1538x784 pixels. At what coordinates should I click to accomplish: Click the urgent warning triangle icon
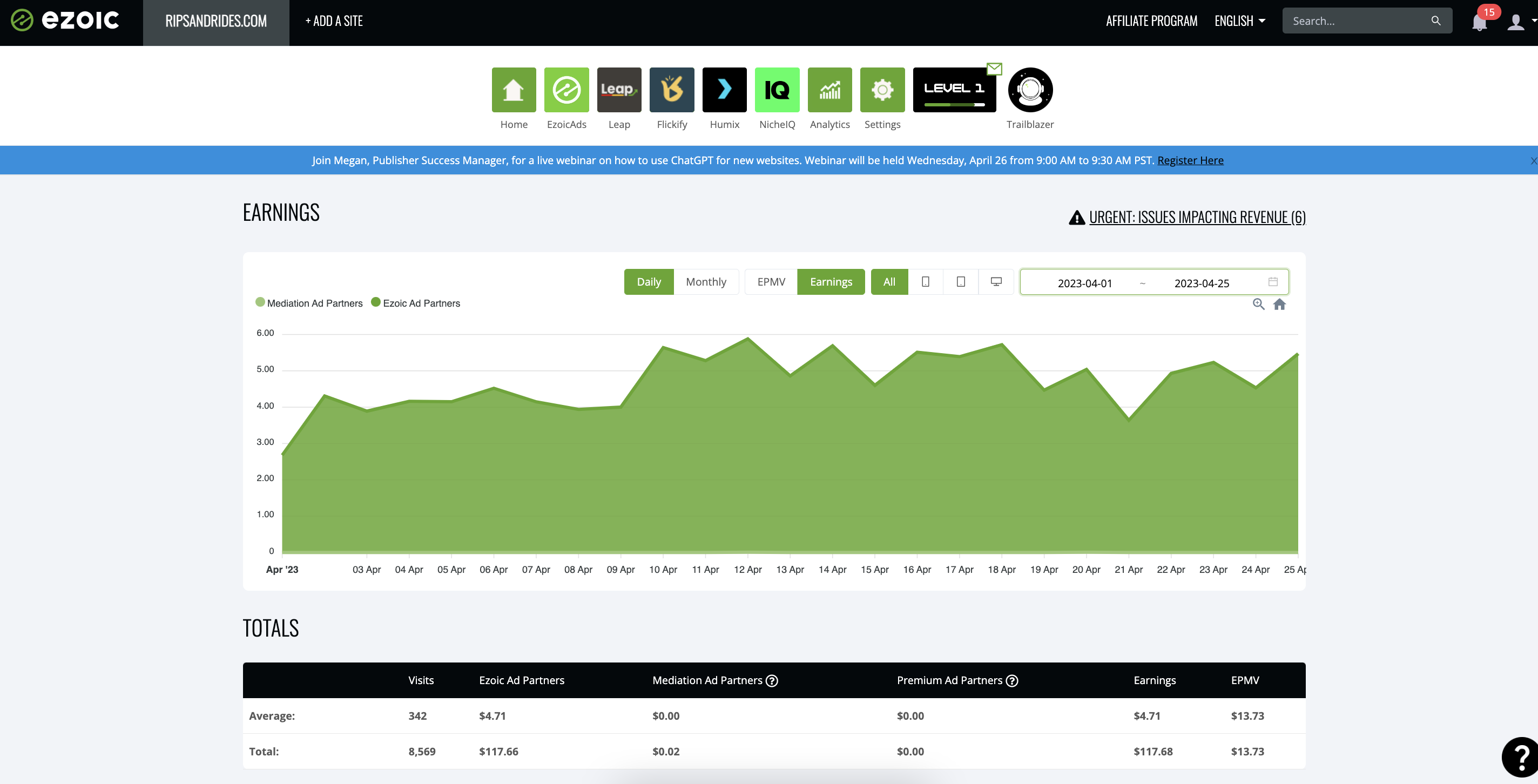click(x=1076, y=218)
